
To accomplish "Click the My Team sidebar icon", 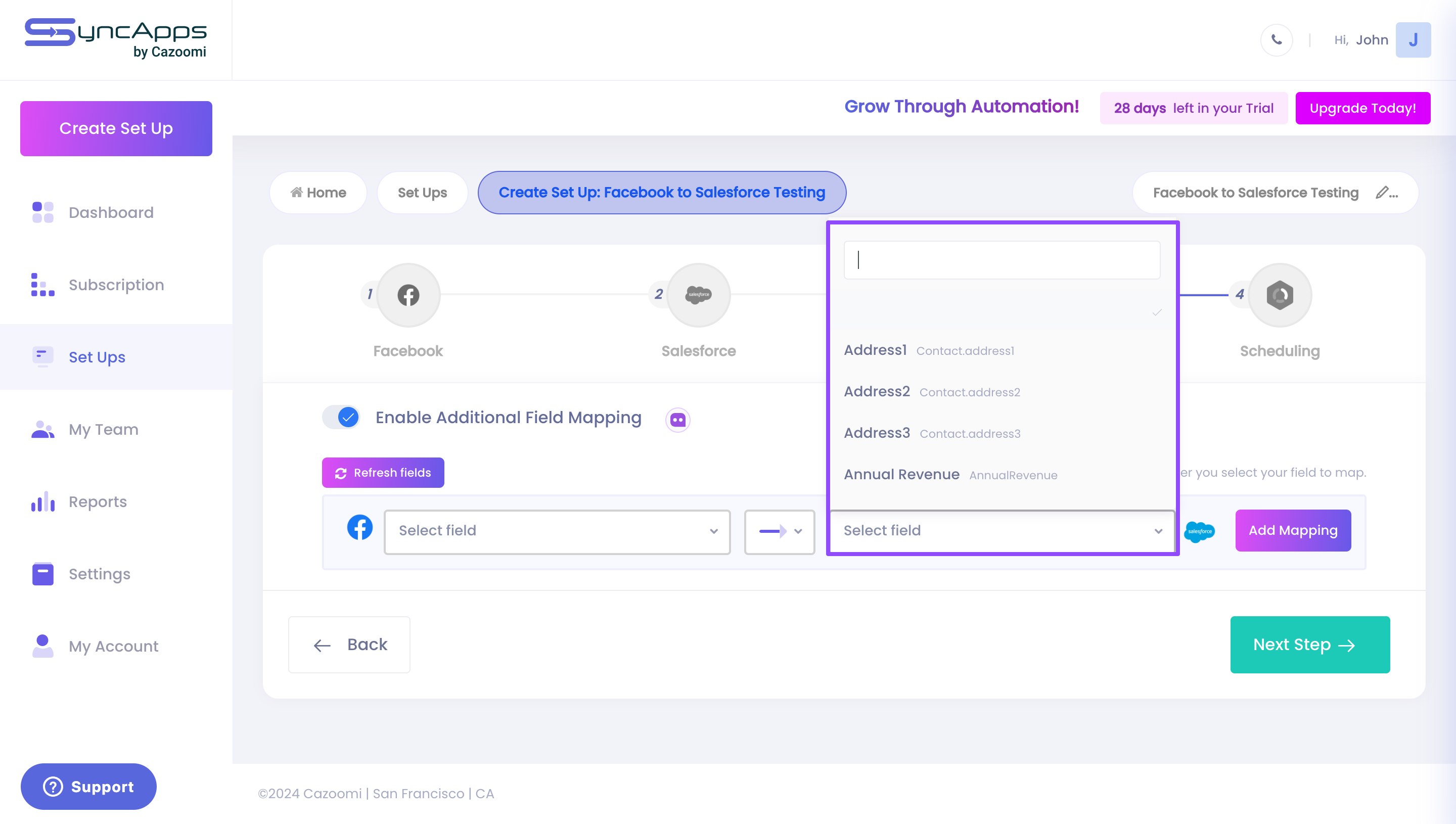I will point(43,429).
